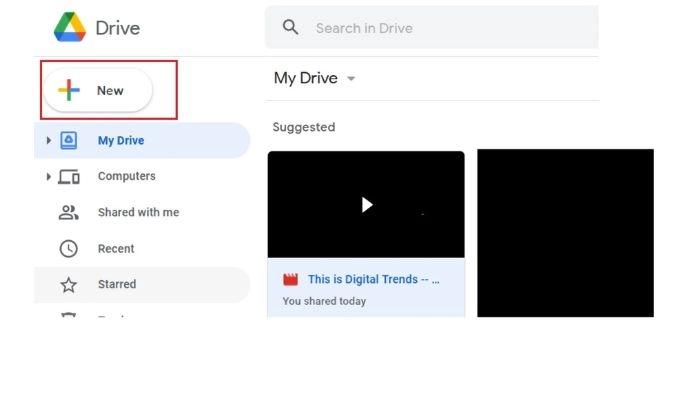
Task: Click the magnifier search icon
Action: pos(291,27)
